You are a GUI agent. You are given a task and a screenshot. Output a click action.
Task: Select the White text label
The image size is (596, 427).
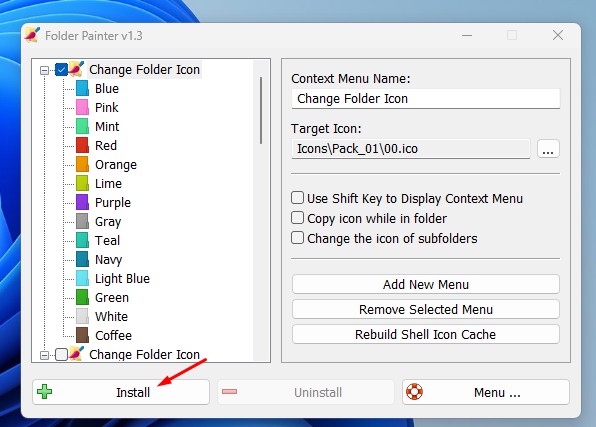(111, 316)
